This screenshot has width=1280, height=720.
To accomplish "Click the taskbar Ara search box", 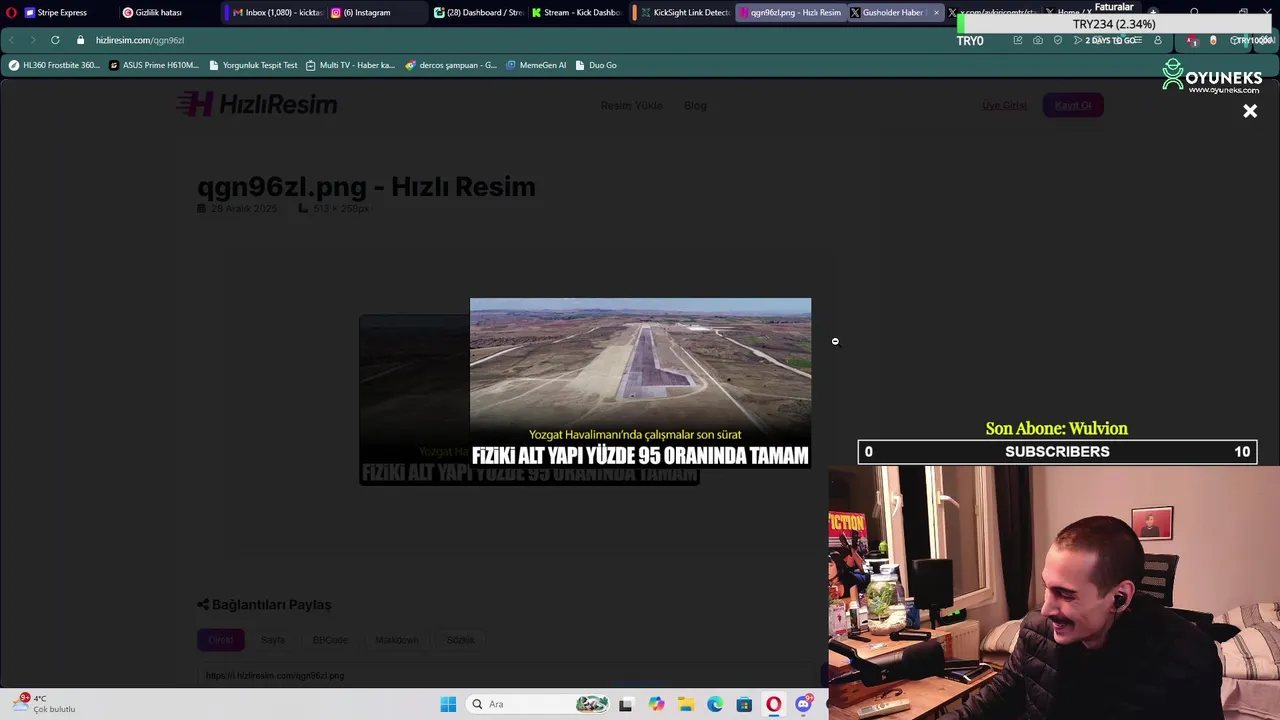I will (538, 704).
